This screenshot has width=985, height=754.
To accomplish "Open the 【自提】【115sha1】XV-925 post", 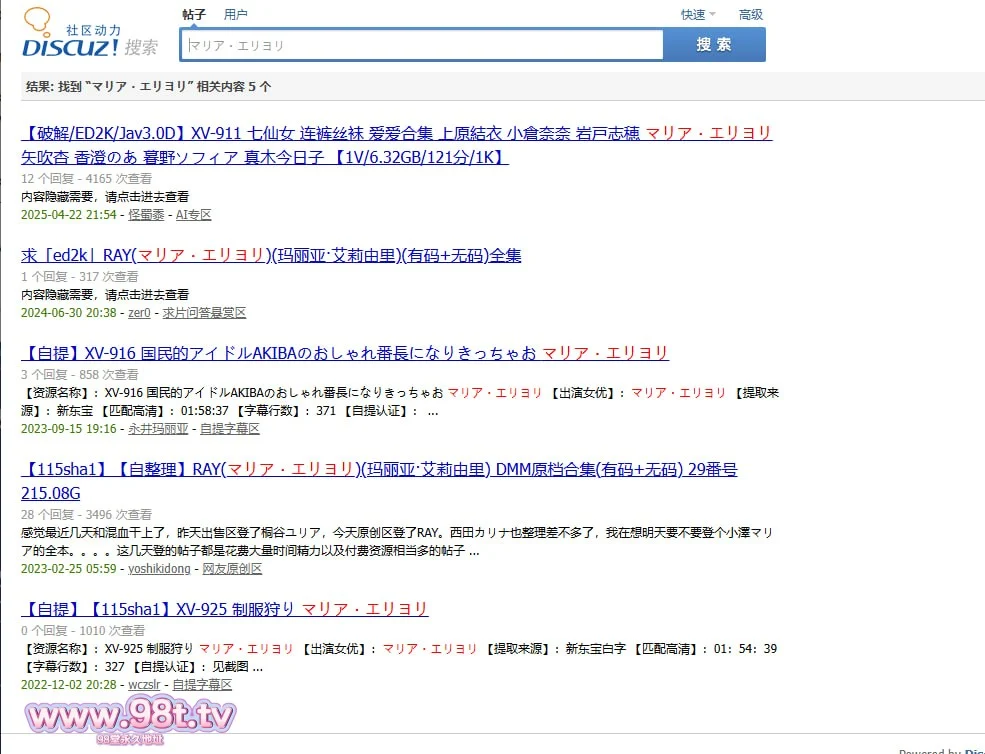I will pos(225,609).
